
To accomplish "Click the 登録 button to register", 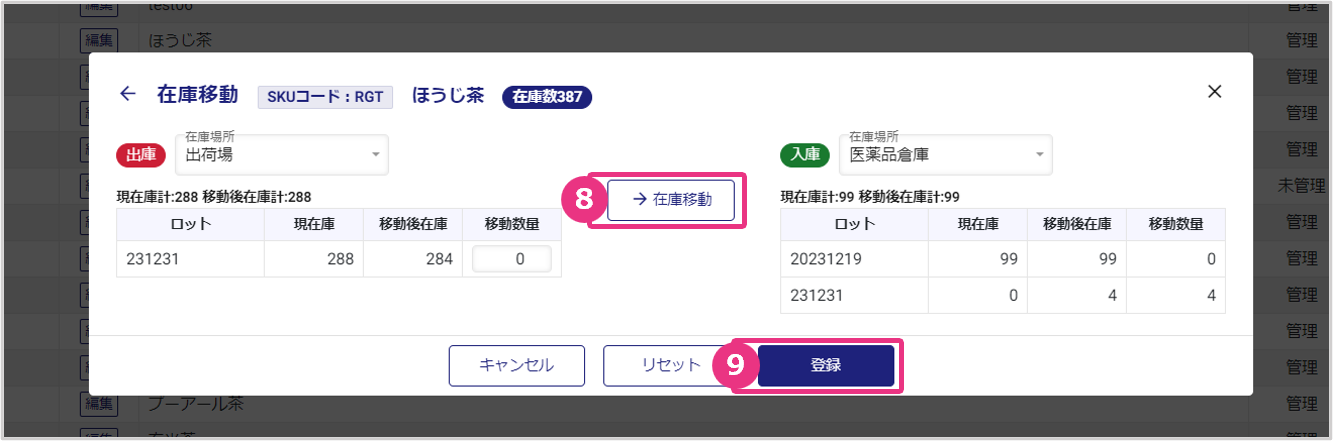I will 825,365.
